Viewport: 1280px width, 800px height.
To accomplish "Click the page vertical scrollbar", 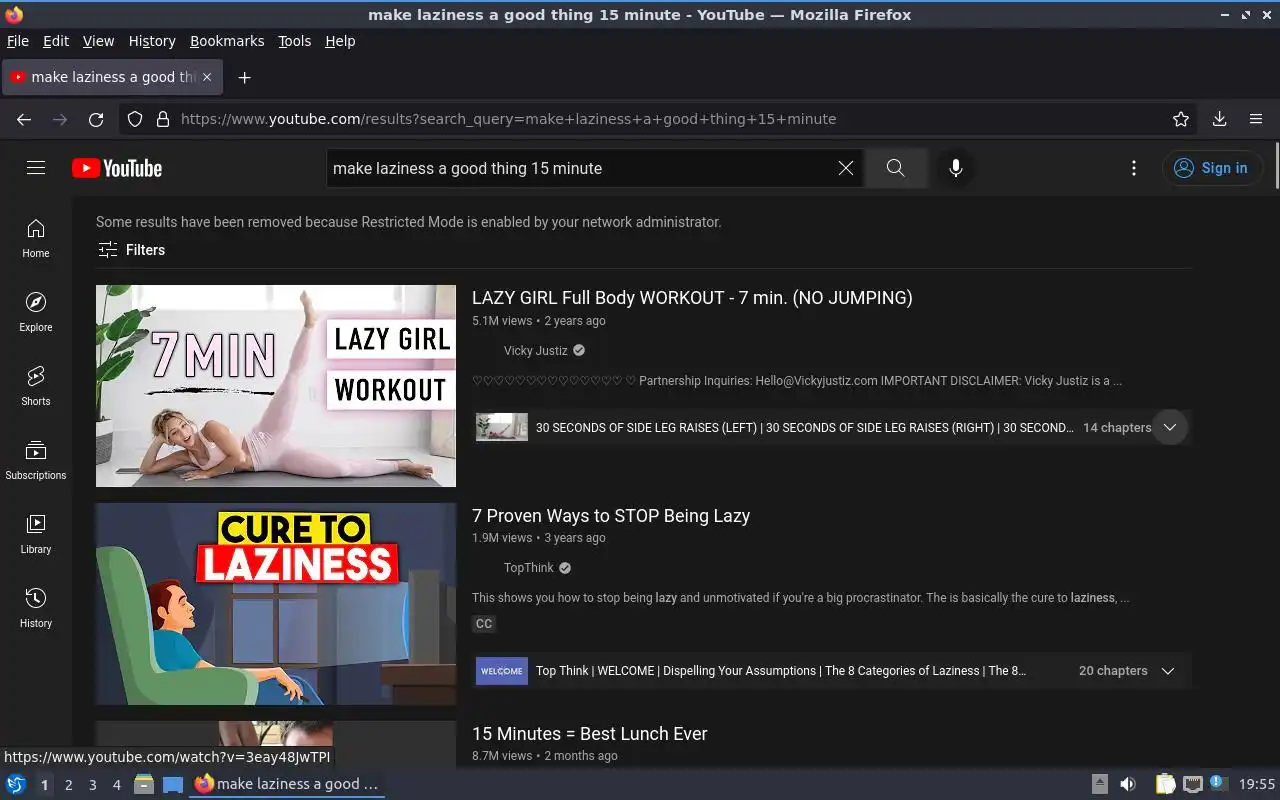I will click(1276, 164).
